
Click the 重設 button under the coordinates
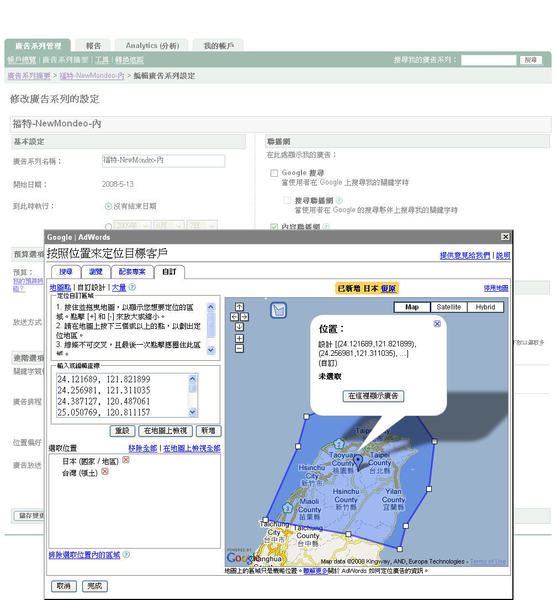(122, 431)
